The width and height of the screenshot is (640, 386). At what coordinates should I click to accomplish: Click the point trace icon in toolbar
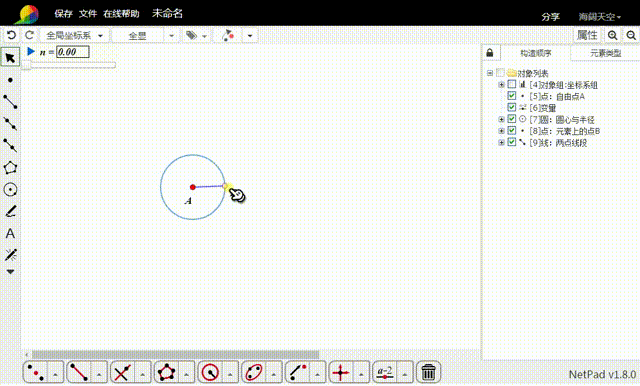[228, 35]
